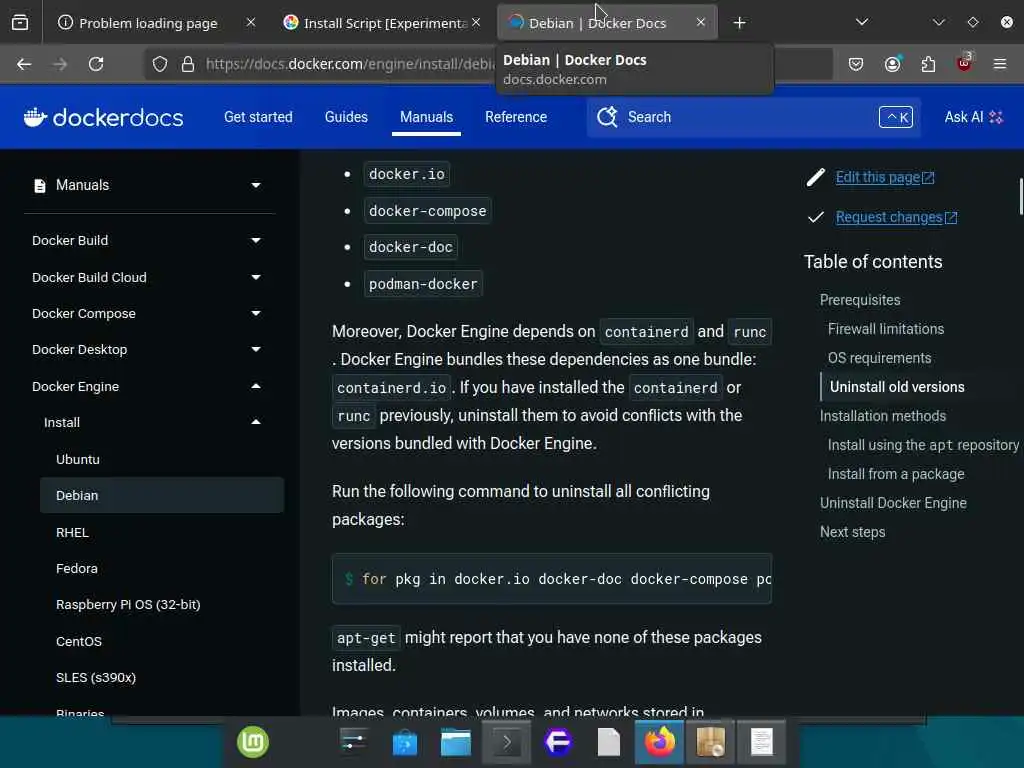Click the site security padlock icon
Viewport: 1024px width, 768px height.
(x=188, y=64)
